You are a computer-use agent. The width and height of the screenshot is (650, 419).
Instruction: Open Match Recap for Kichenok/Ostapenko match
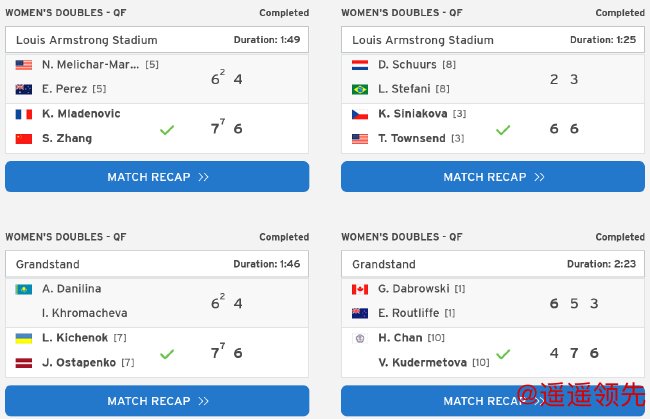pos(157,401)
